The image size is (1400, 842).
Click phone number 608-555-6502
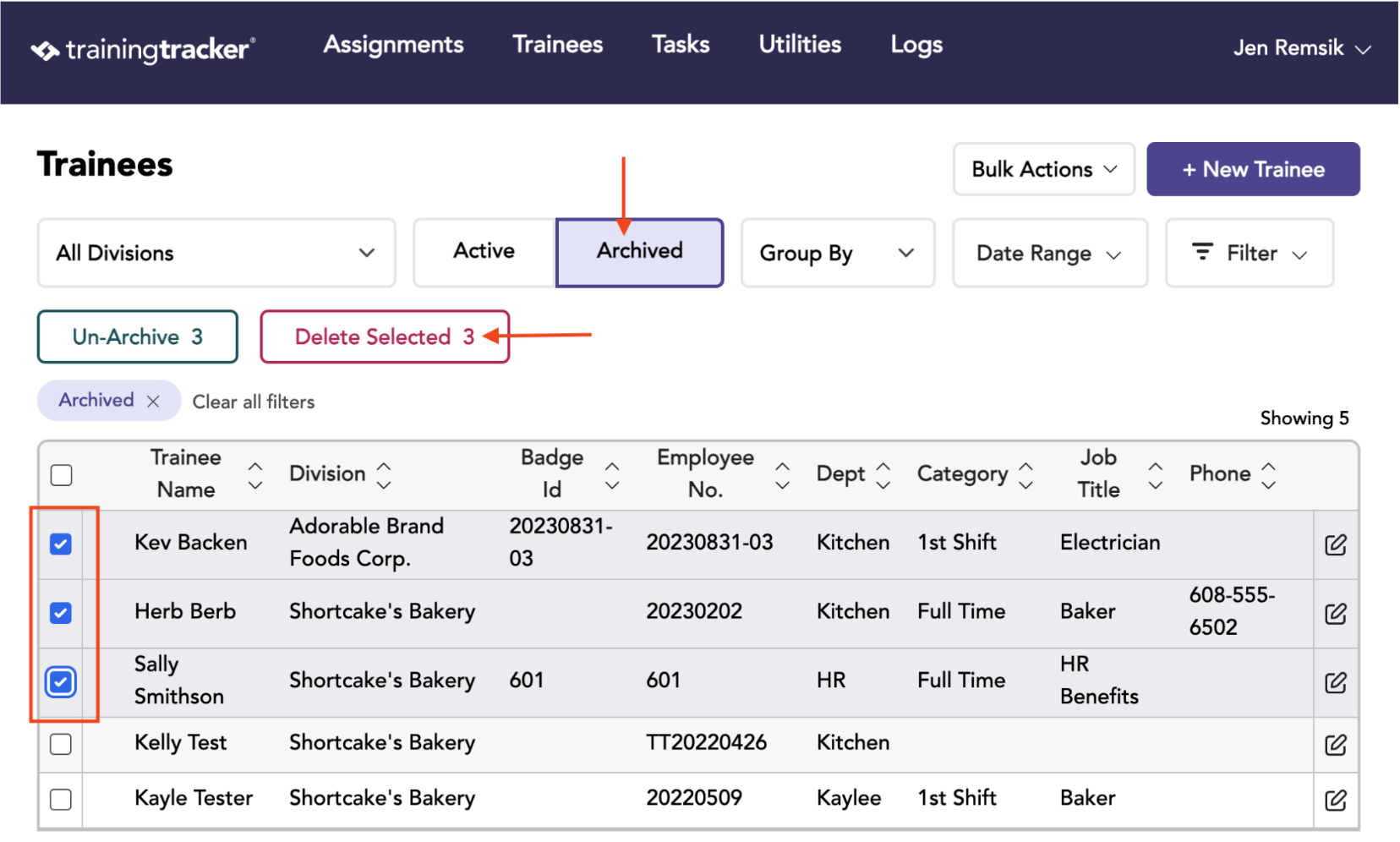point(1232,611)
